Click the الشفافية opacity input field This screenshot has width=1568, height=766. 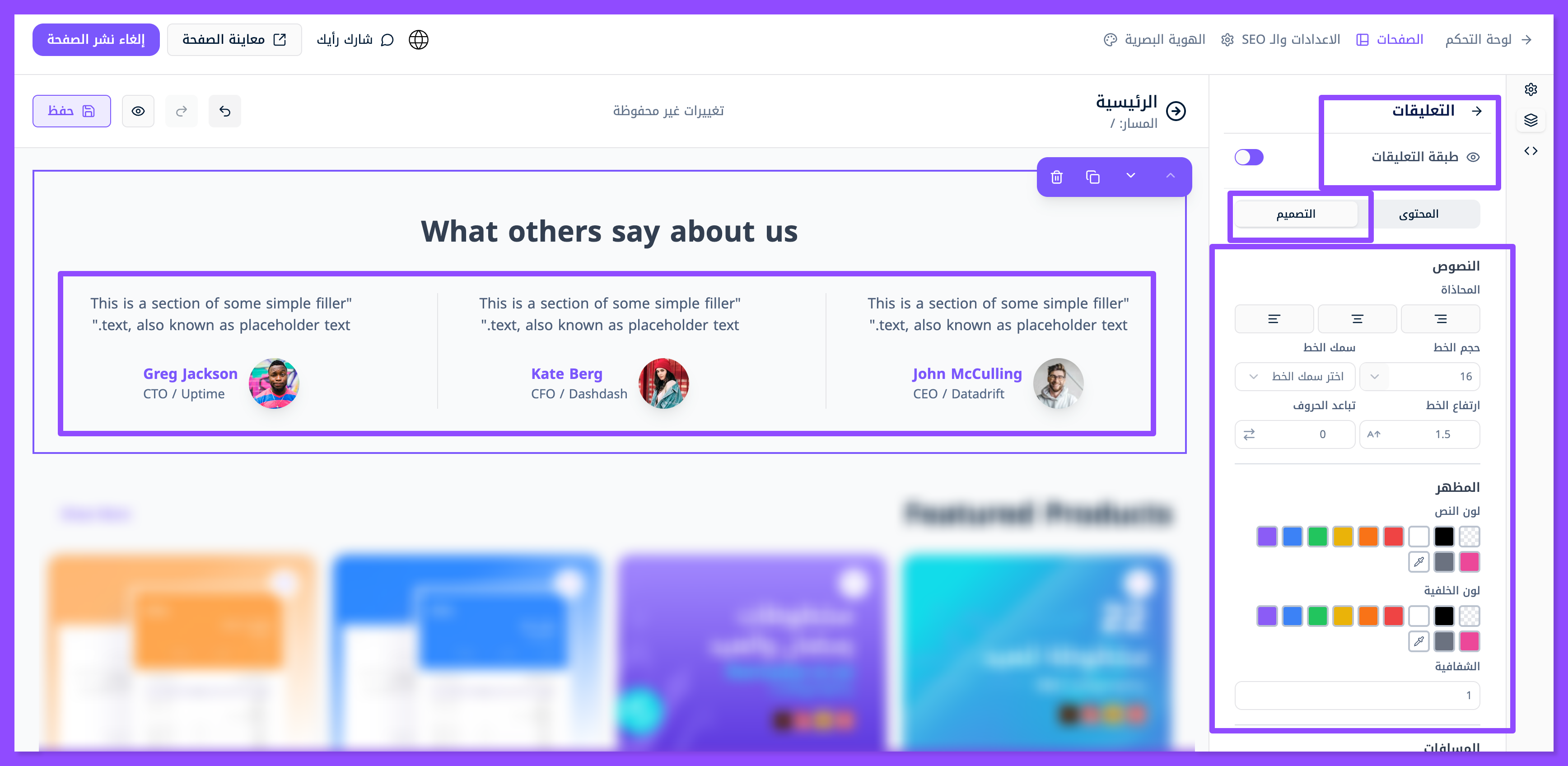[1357, 696]
